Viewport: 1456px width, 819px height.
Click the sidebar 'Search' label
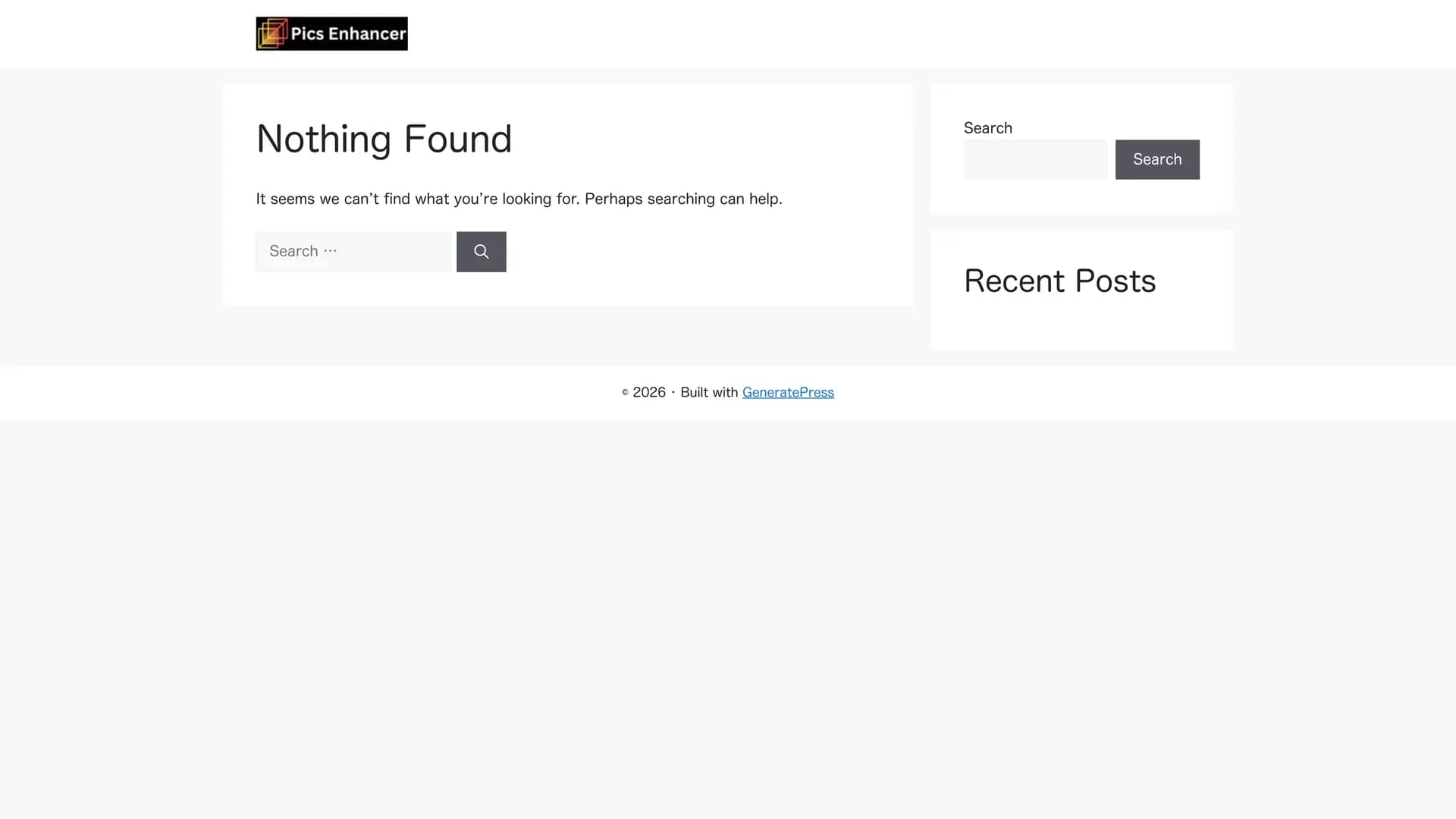click(x=987, y=128)
